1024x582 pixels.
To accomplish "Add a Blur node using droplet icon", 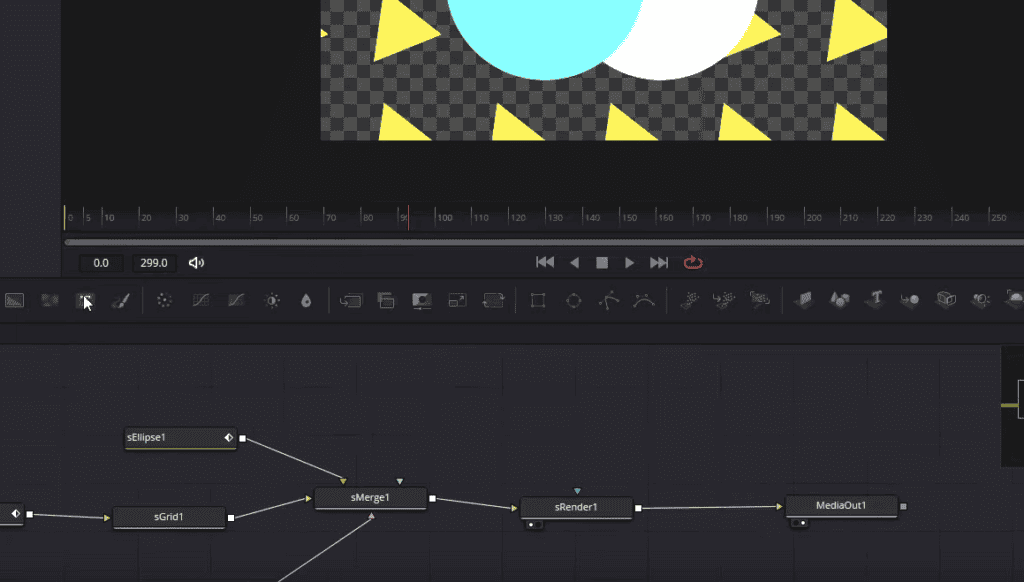I will [x=306, y=300].
